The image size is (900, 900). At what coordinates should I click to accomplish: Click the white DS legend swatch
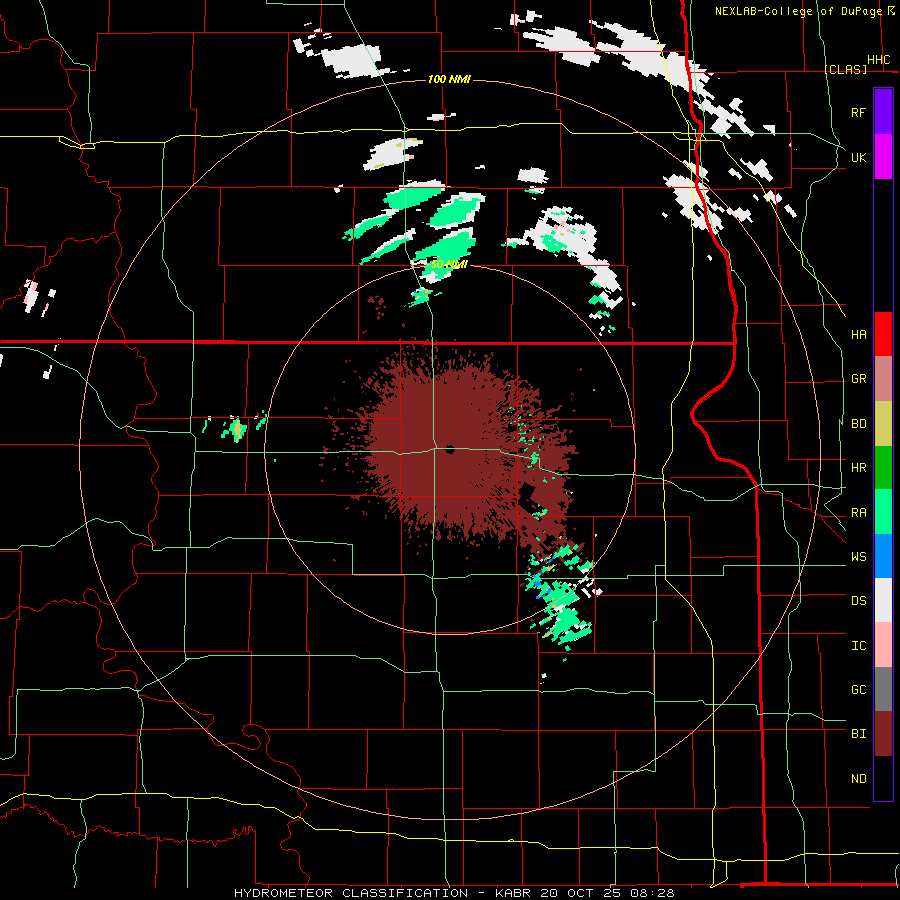click(883, 600)
